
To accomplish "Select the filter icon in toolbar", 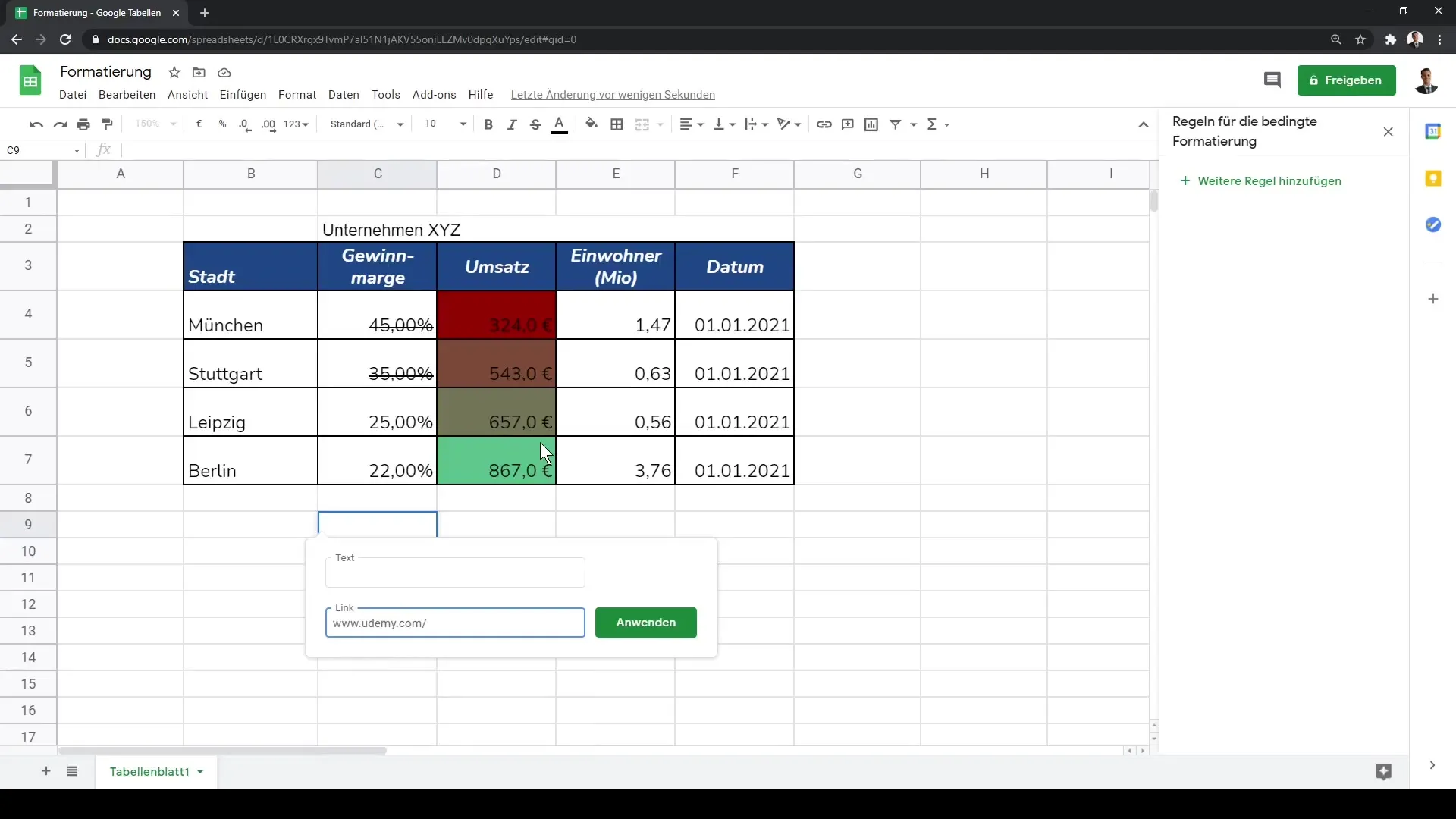I will coord(897,124).
